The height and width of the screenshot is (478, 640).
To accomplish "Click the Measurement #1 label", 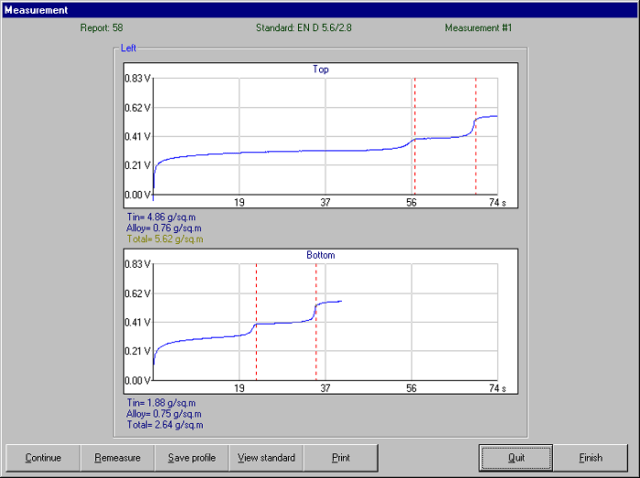I will click(x=478, y=28).
